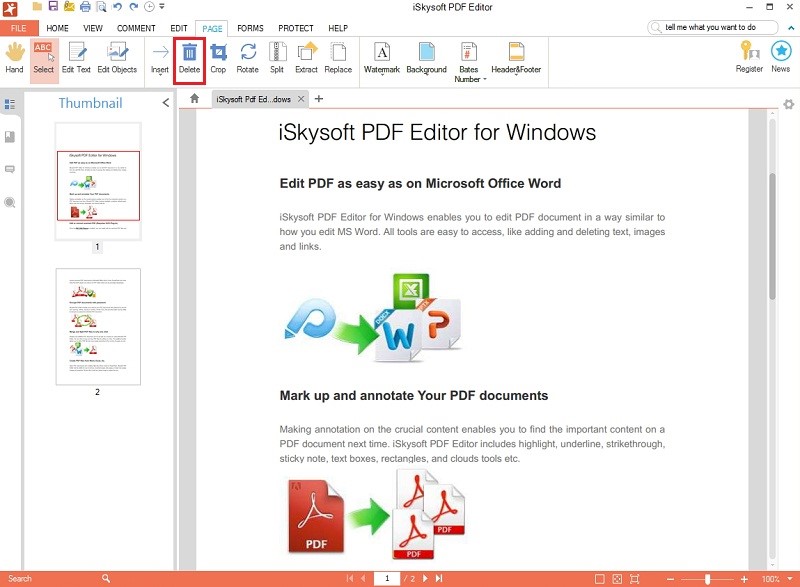Viewport: 800px width, 587px height.
Task: Click the current page number box
Action: pyautogui.click(x=387, y=578)
